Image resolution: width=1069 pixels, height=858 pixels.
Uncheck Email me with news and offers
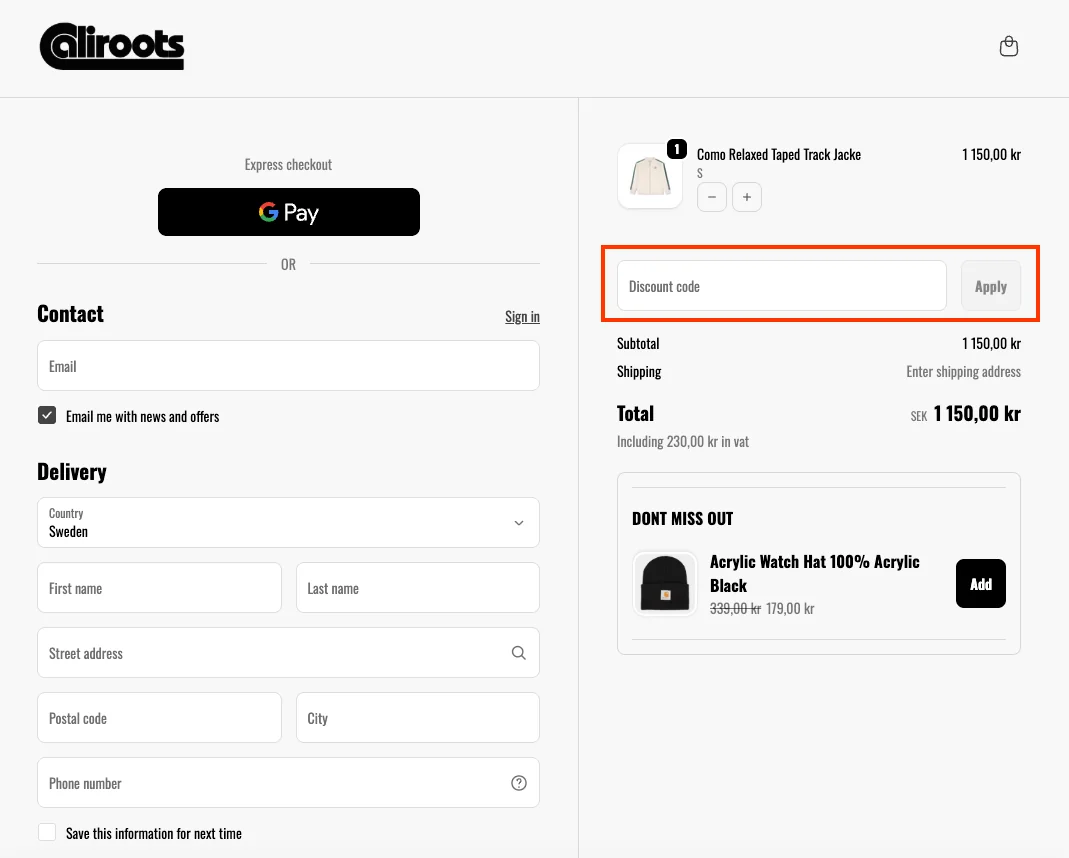pyautogui.click(x=47, y=416)
